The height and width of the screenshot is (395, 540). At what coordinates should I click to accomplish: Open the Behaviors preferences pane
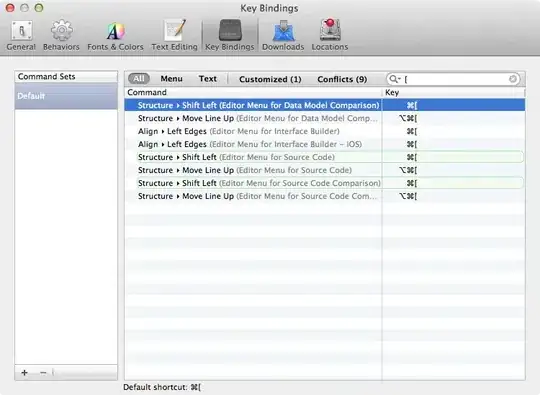click(61, 35)
